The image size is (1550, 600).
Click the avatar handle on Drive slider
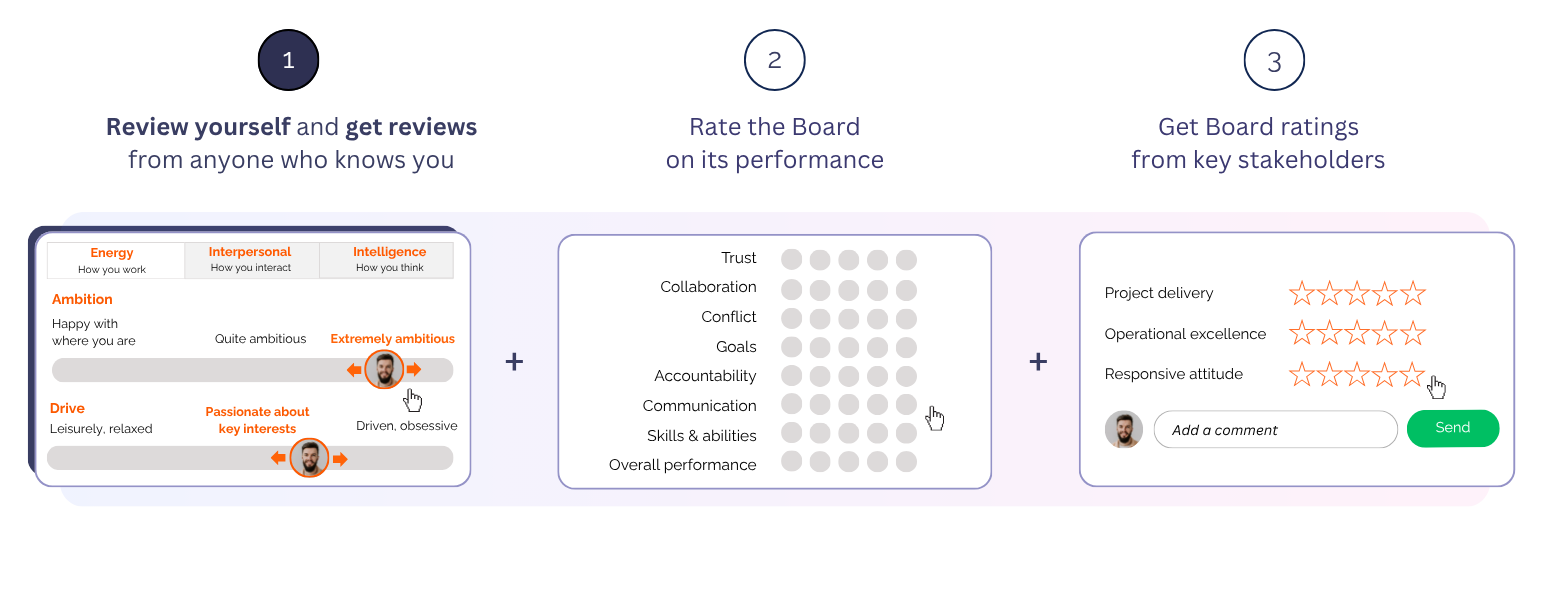[309, 458]
